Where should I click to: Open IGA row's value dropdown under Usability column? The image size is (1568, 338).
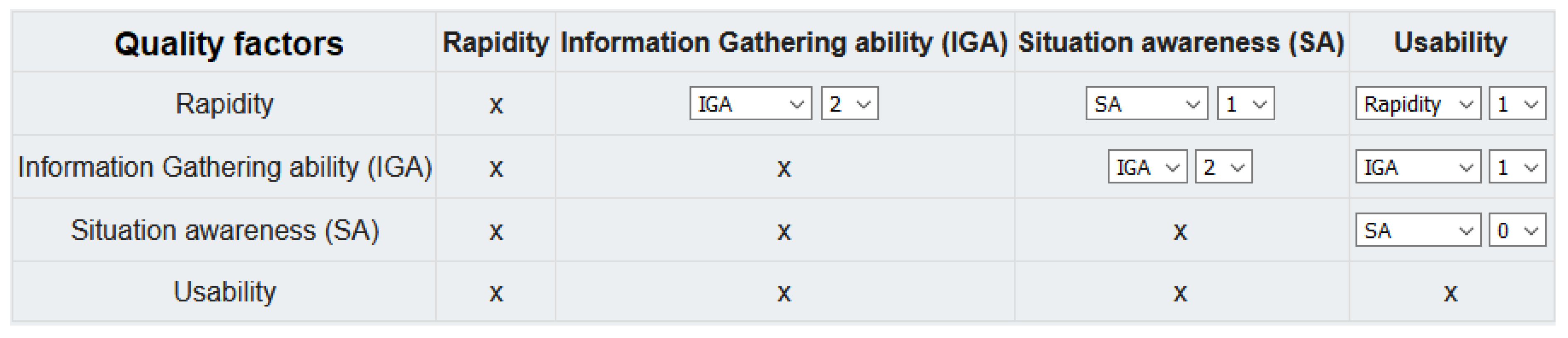tap(1517, 167)
